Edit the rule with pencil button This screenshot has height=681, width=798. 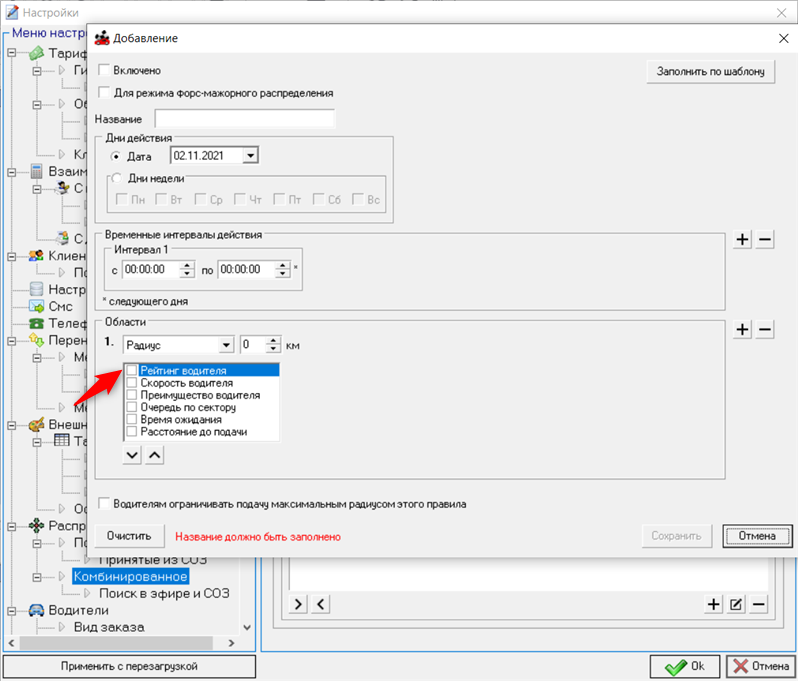pyautogui.click(x=736, y=604)
